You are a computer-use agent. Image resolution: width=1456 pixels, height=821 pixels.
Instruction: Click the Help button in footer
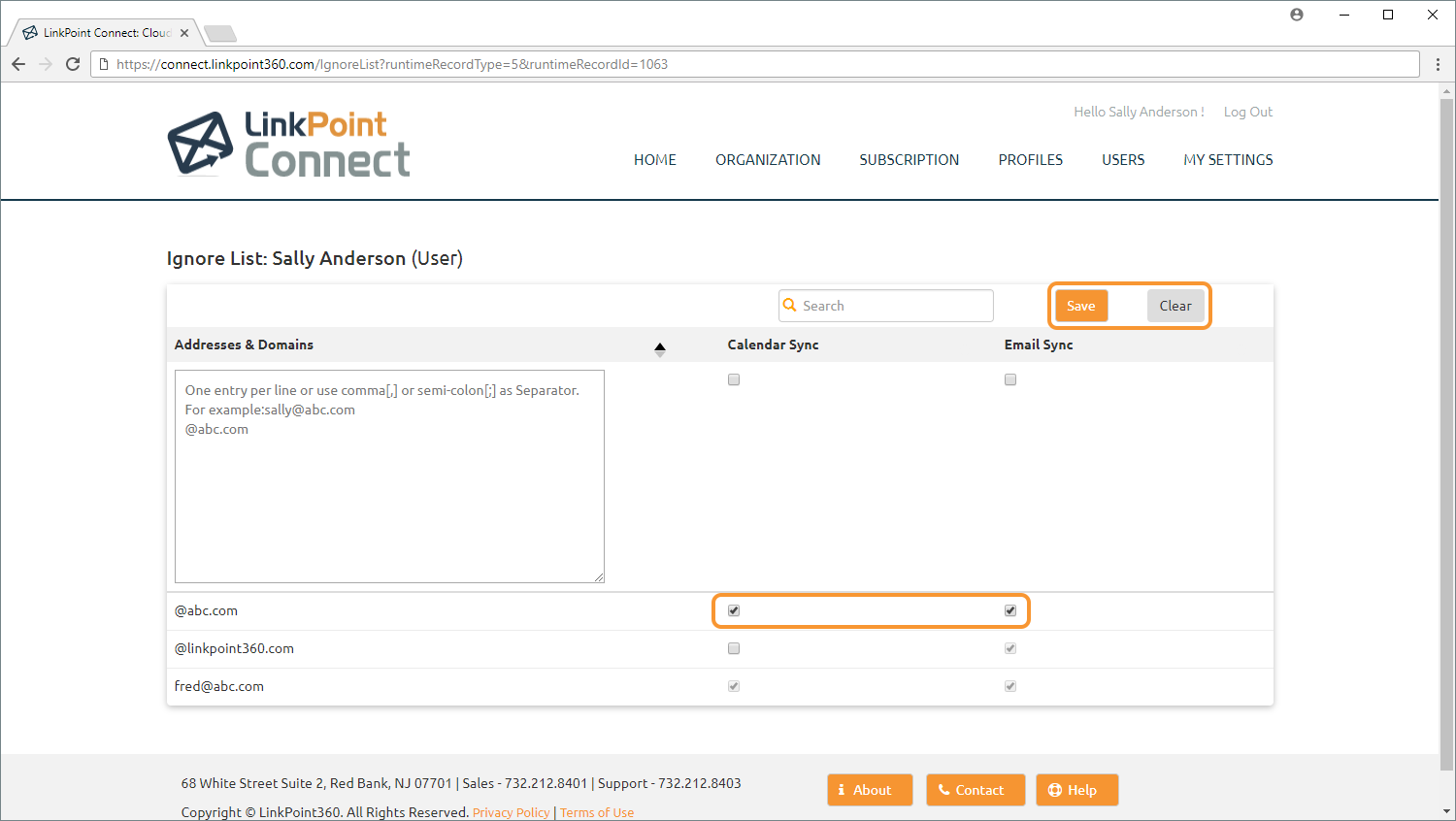(1076, 790)
